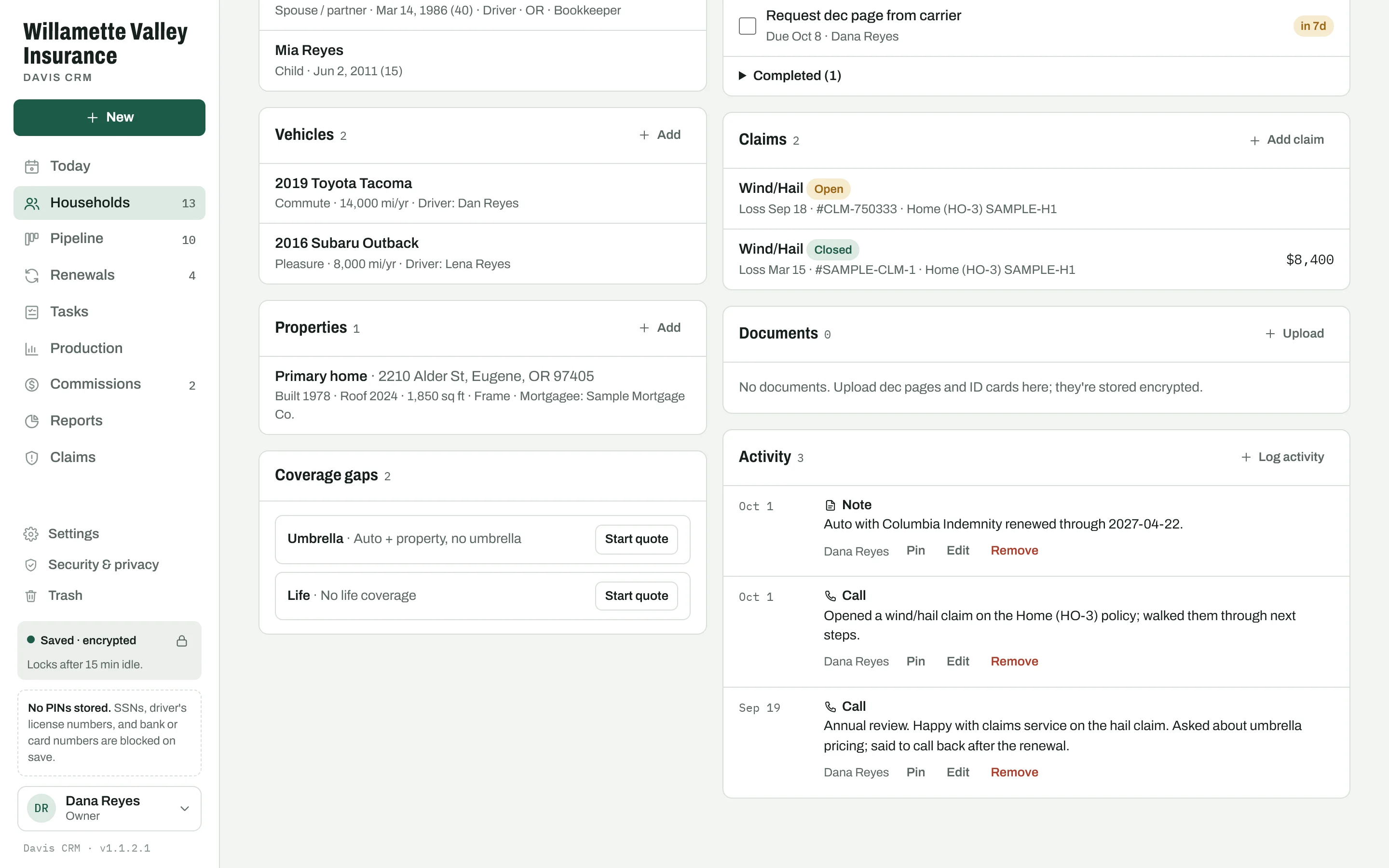Click the Renewals refresh icon
1389x868 pixels.
[x=31, y=275]
